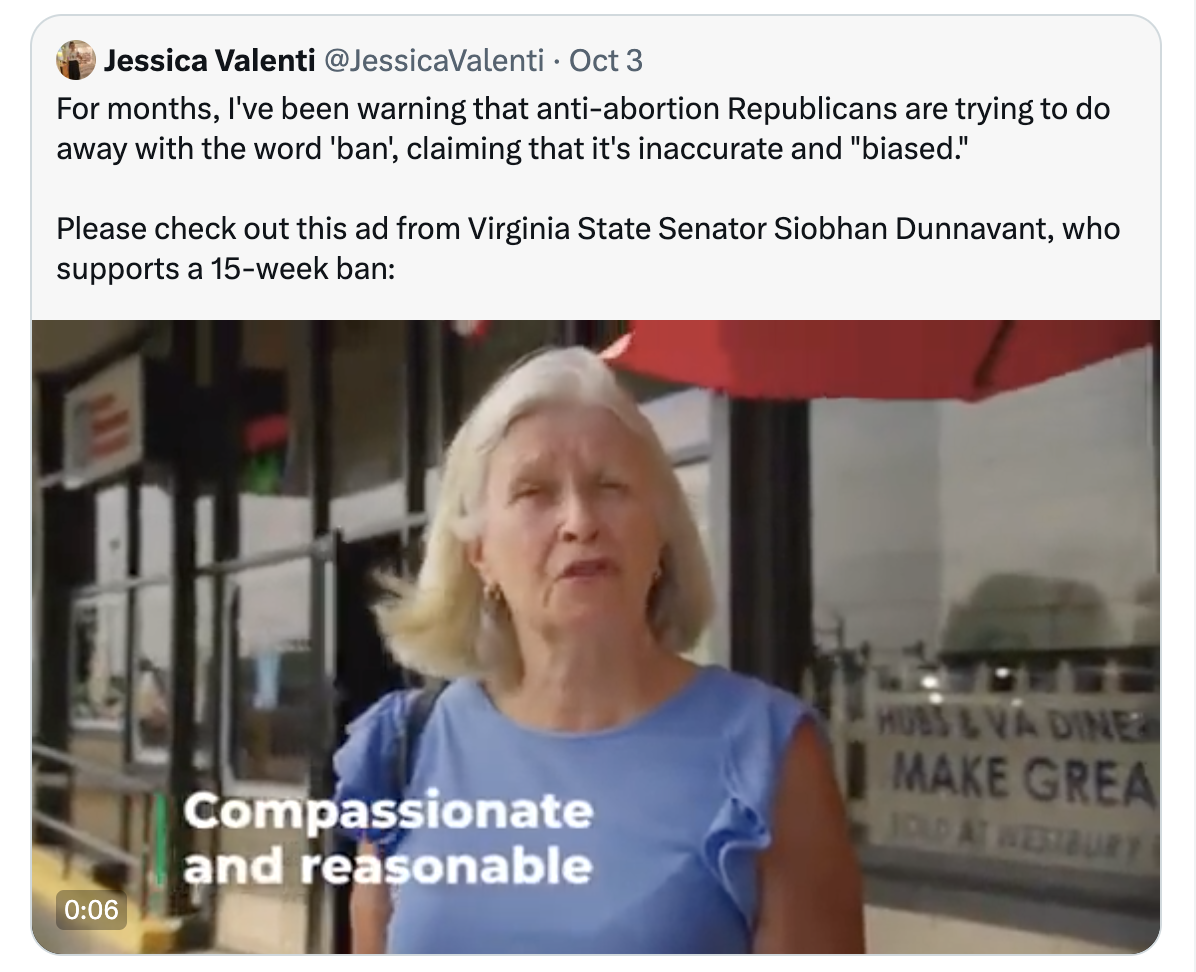Click Jessica Valenti's profile avatar
1196x972 pixels.
coord(75,61)
